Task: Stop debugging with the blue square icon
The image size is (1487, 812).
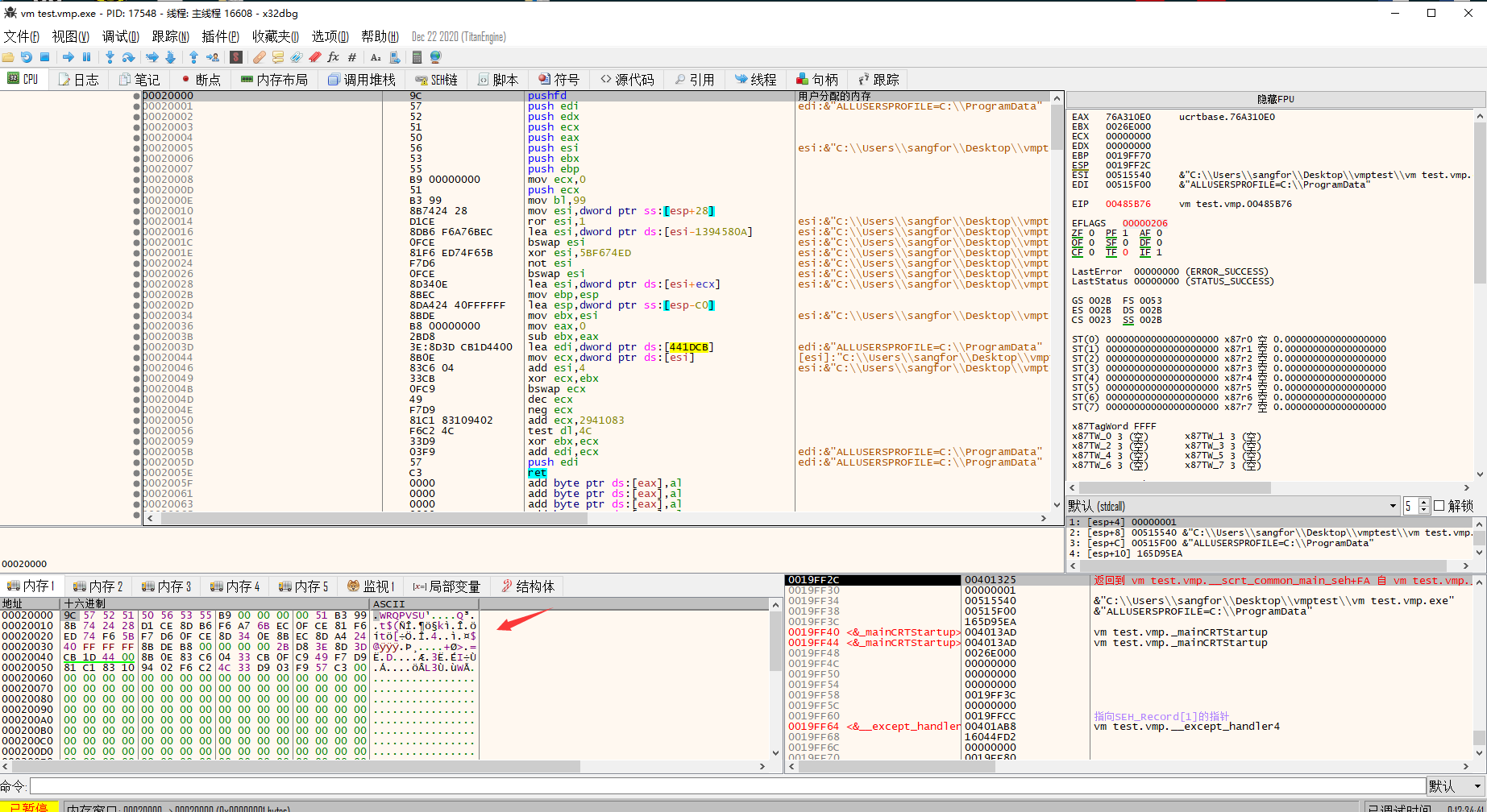Action: tap(45, 57)
